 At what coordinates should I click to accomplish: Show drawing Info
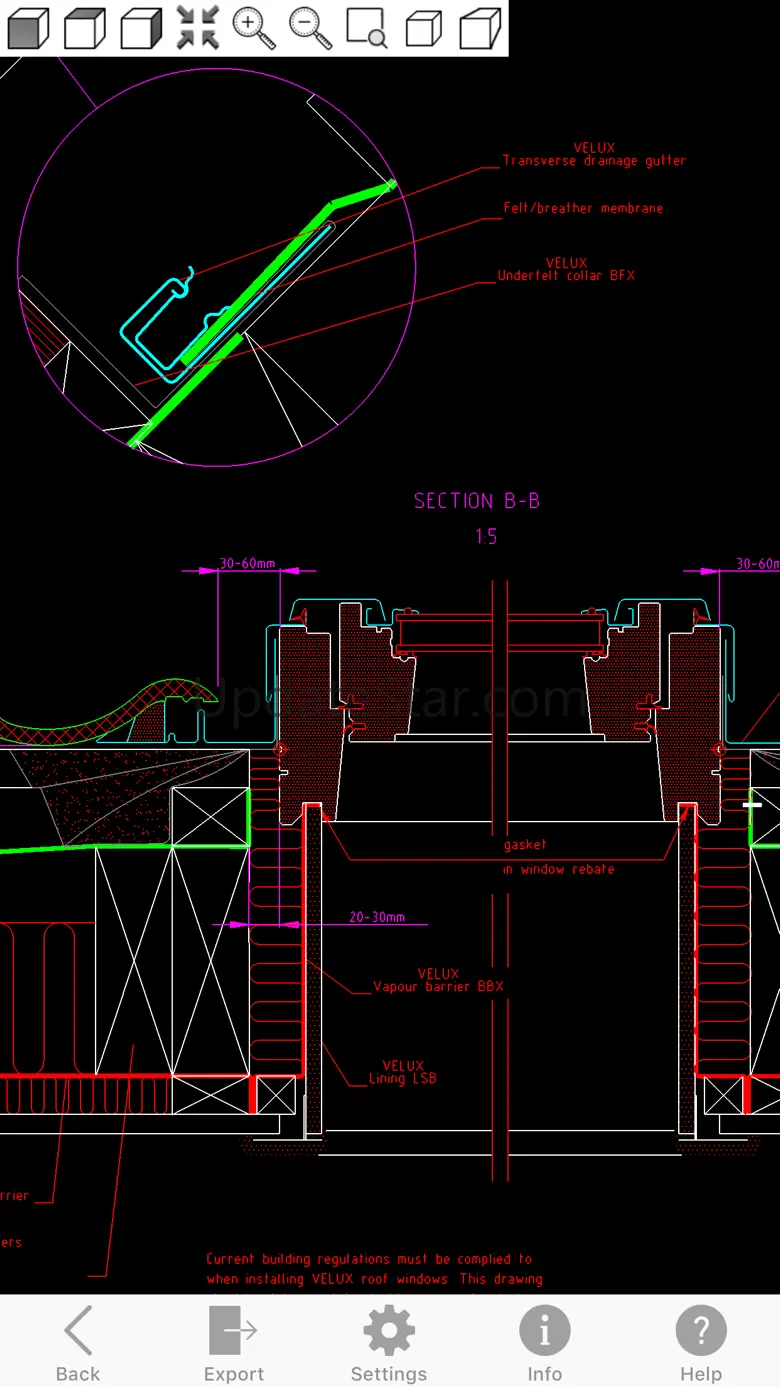point(545,1343)
